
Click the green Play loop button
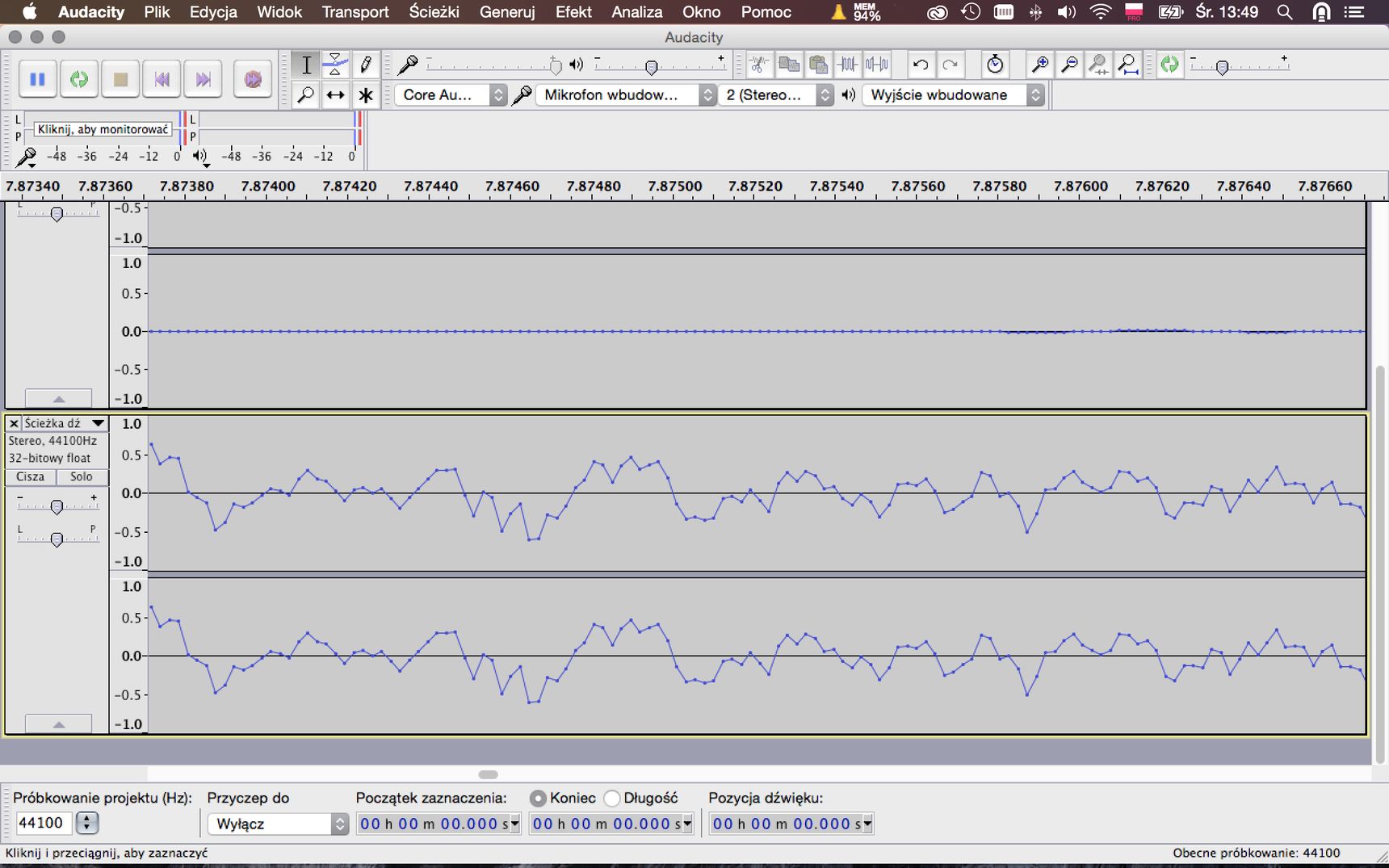point(79,79)
